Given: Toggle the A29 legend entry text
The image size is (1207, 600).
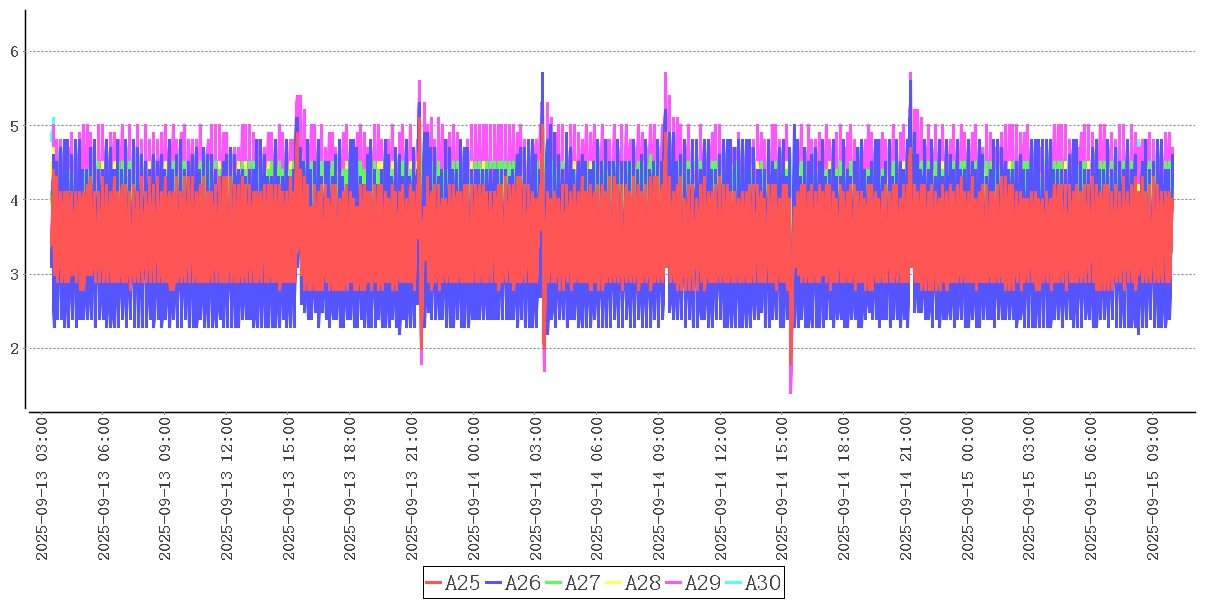Looking at the screenshot, I should coord(702,583).
